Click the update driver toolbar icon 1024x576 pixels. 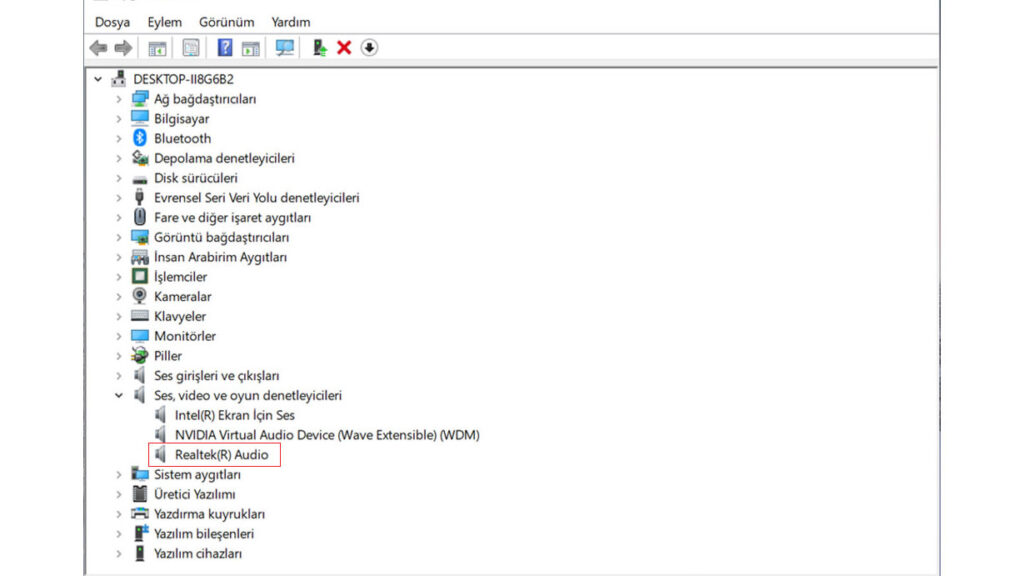pyautogui.click(x=319, y=48)
